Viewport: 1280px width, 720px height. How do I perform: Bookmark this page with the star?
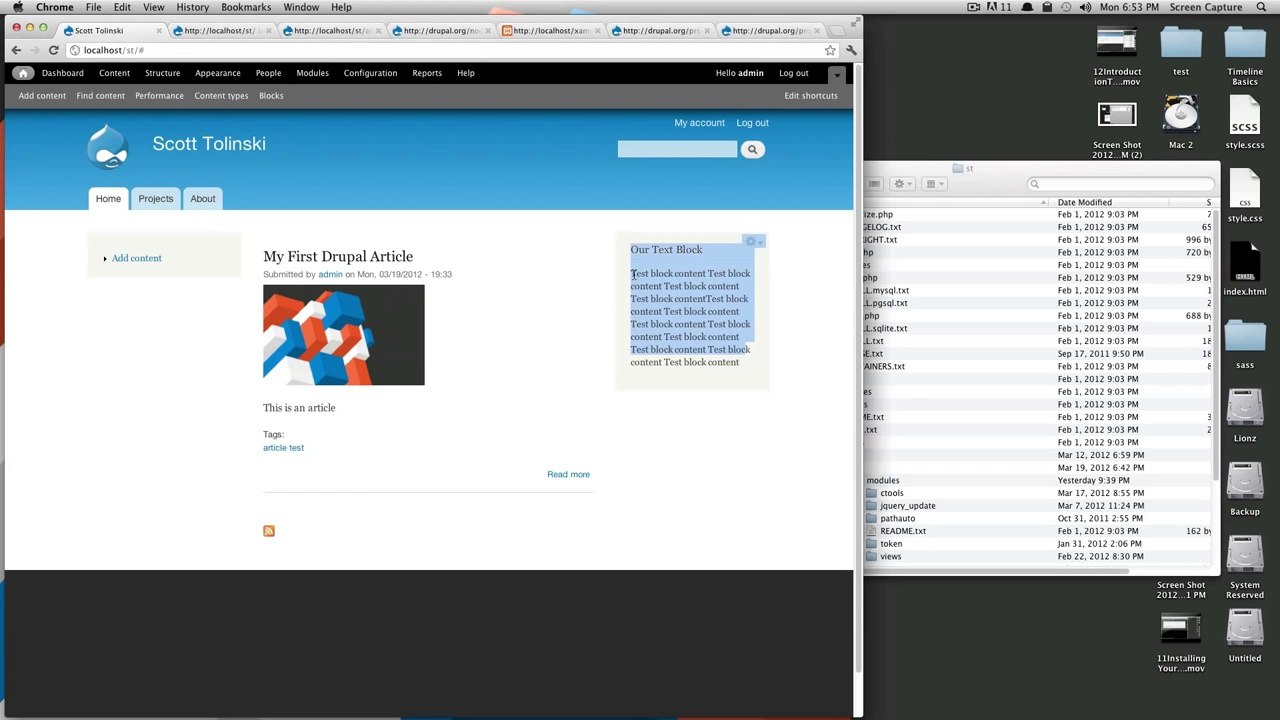click(x=830, y=50)
